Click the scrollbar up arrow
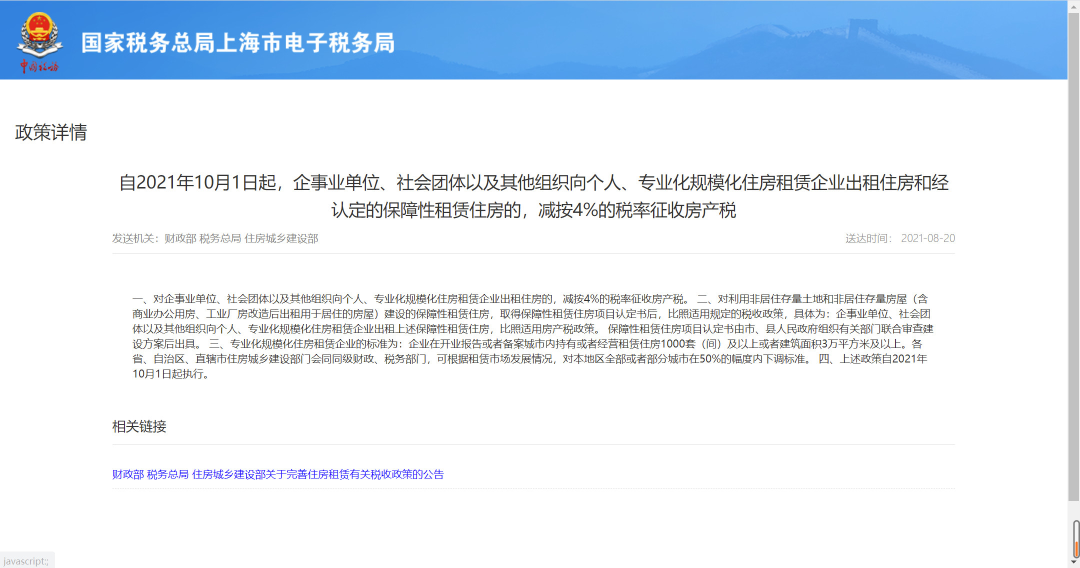 pos(1074,6)
